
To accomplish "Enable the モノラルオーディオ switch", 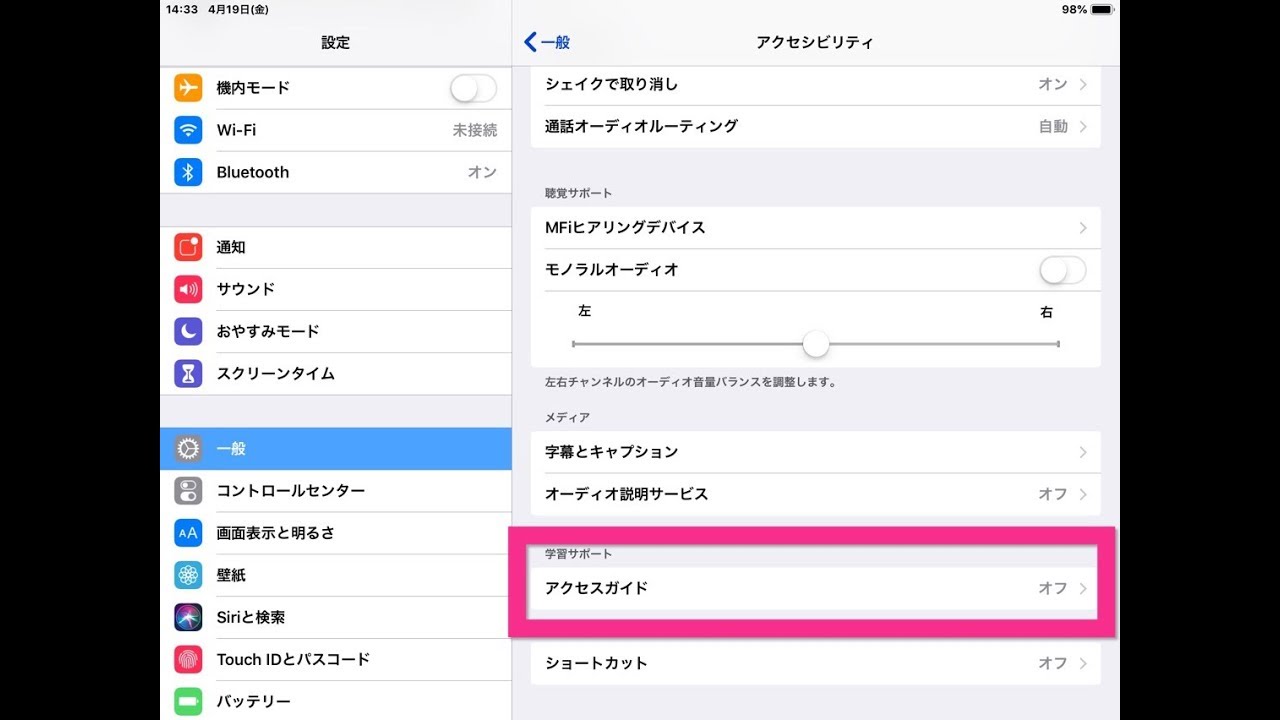I will (x=1062, y=270).
